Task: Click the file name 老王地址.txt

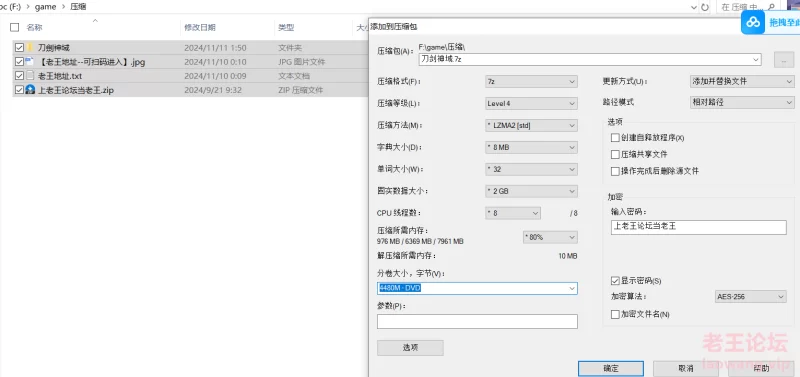Action: 60,76
